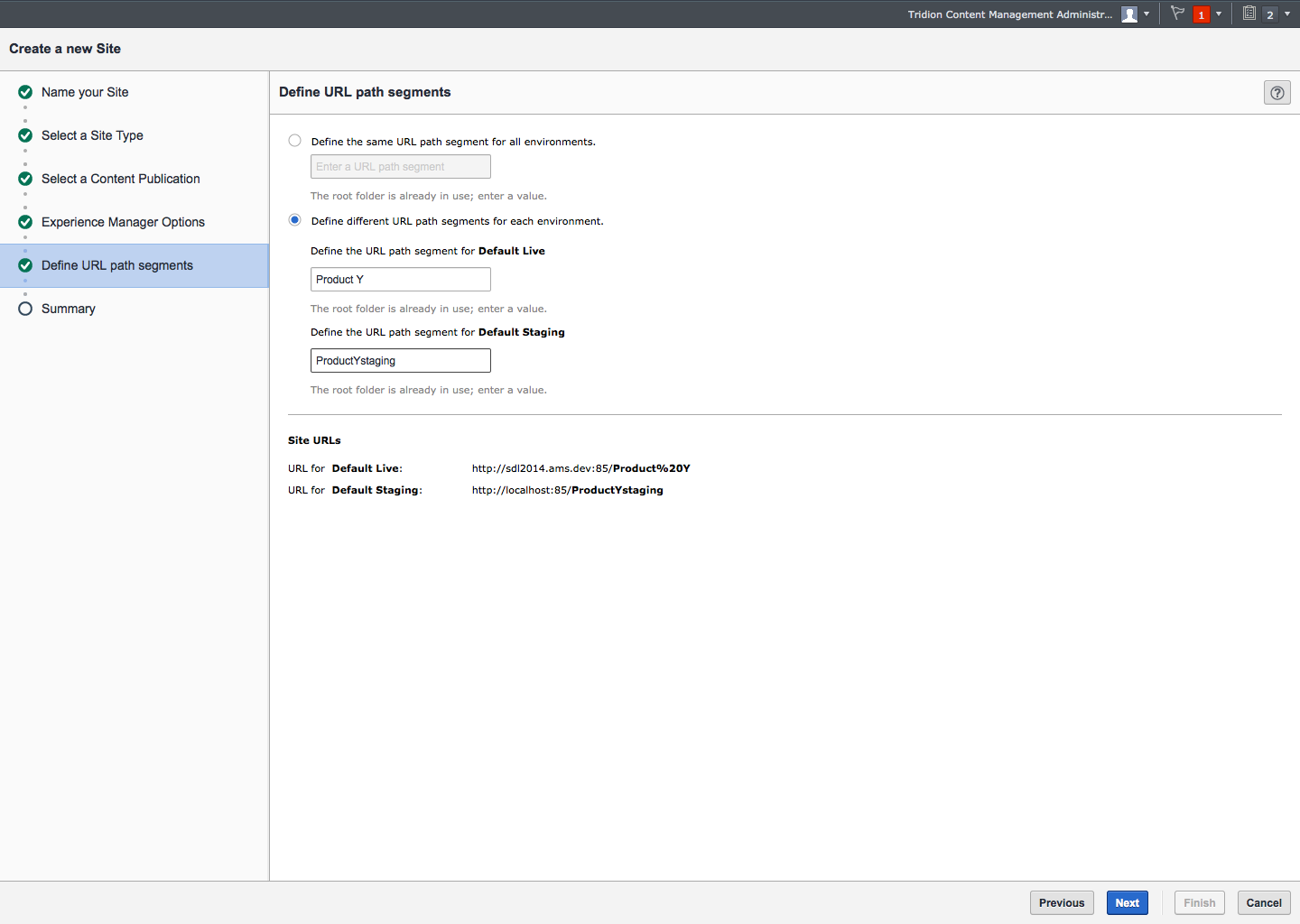Expand the tasks dropdown arrow
Viewport: 1300px width, 924px height.
[x=1287, y=14]
